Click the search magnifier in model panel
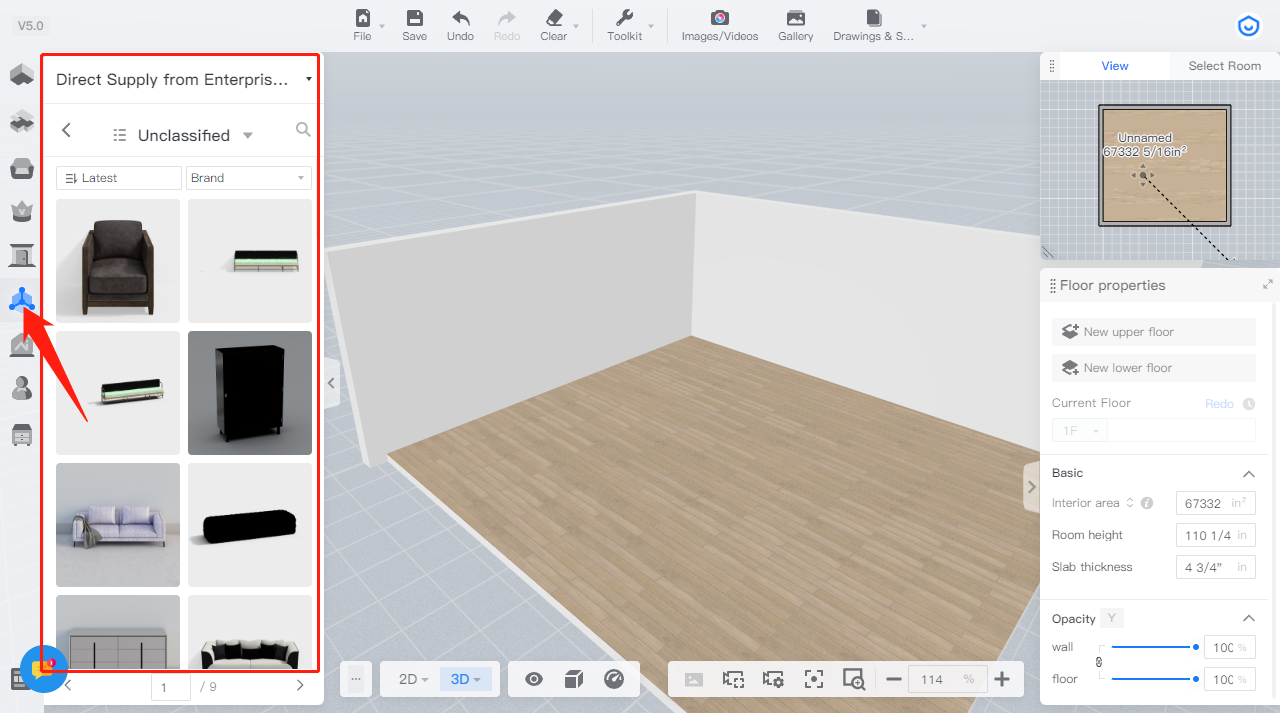 click(303, 130)
